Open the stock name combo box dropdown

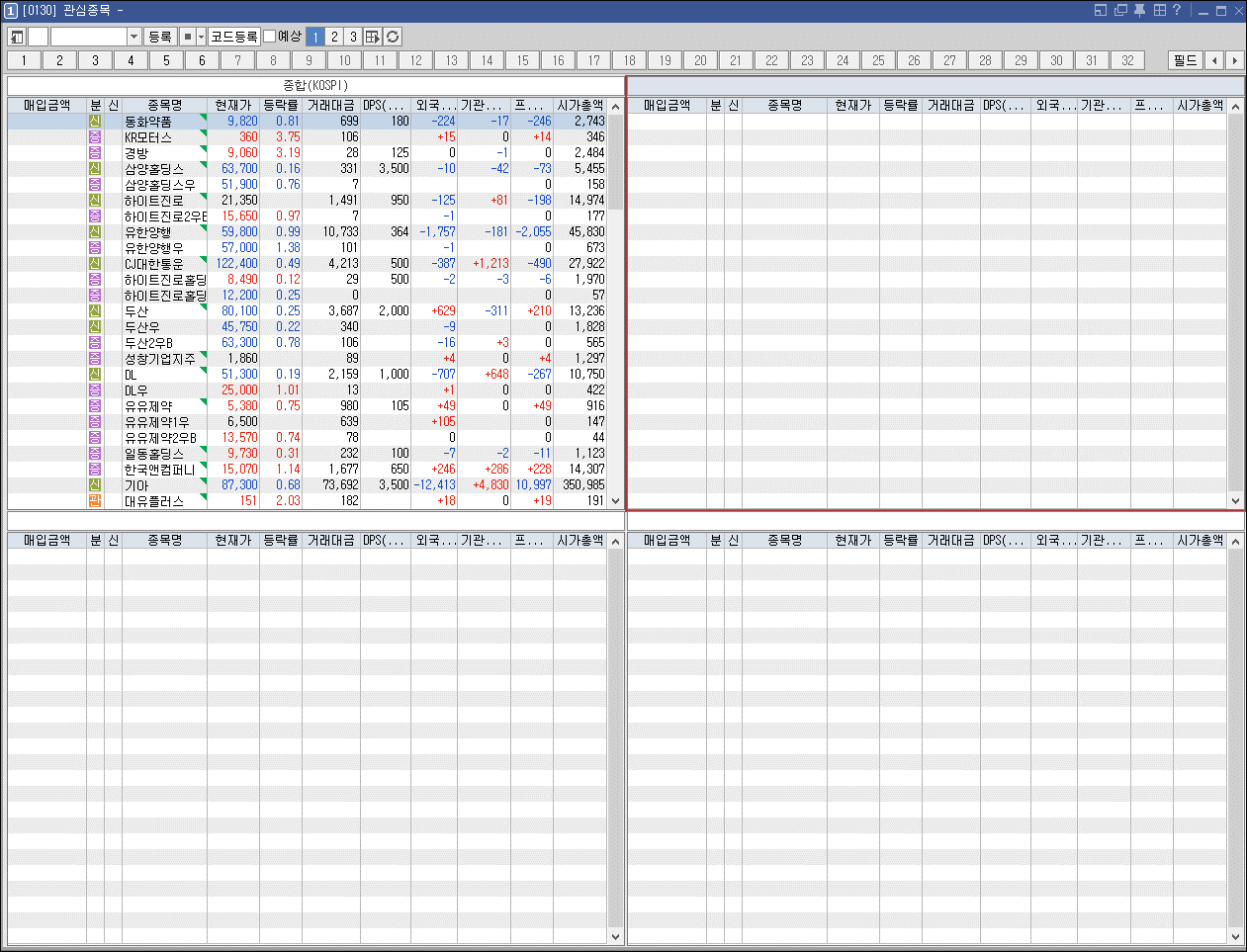[134, 37]
